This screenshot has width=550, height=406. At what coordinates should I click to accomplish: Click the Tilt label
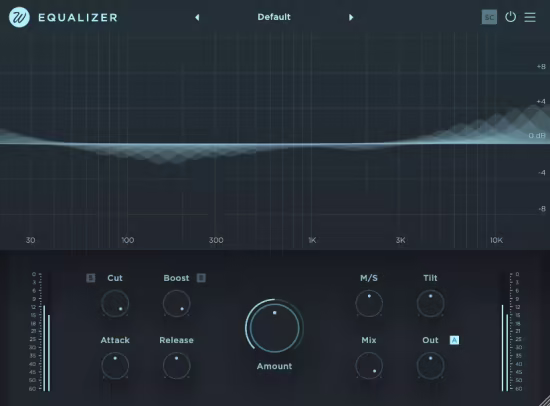click(430, 278)
